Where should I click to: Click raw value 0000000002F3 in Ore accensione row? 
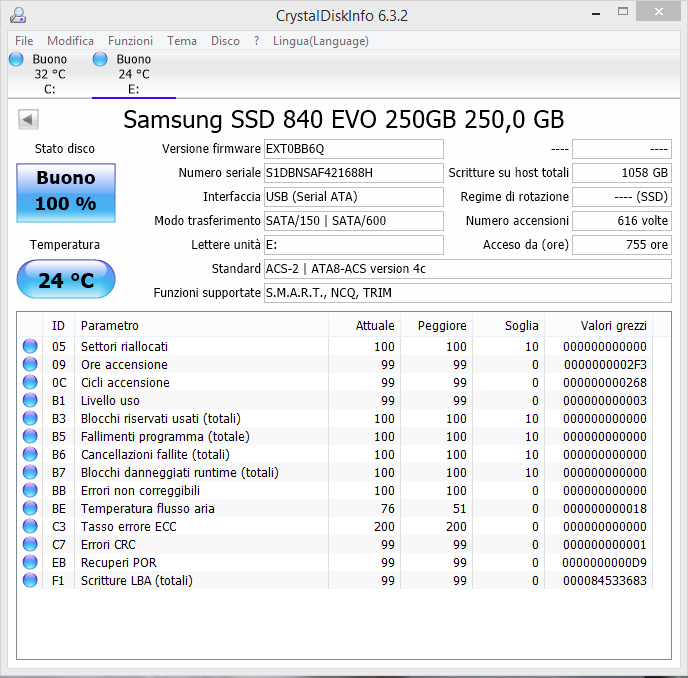(605, 365)
